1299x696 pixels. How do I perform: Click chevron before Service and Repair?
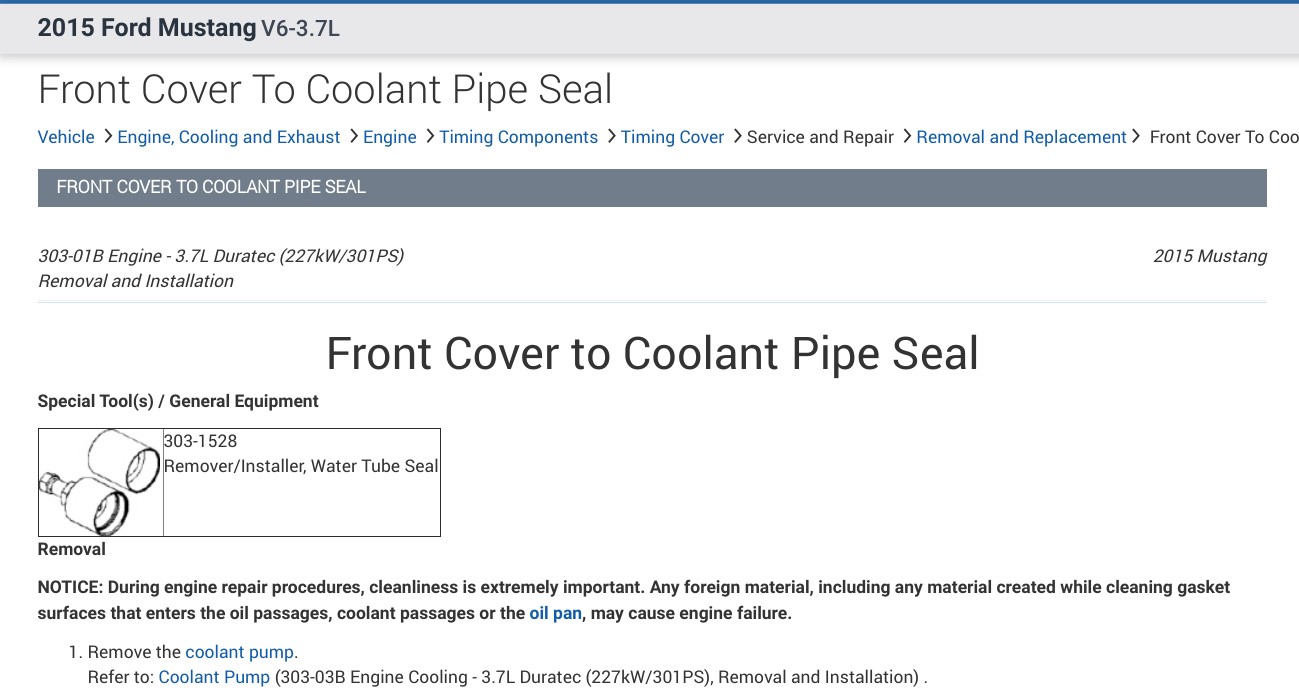point(737,136)
